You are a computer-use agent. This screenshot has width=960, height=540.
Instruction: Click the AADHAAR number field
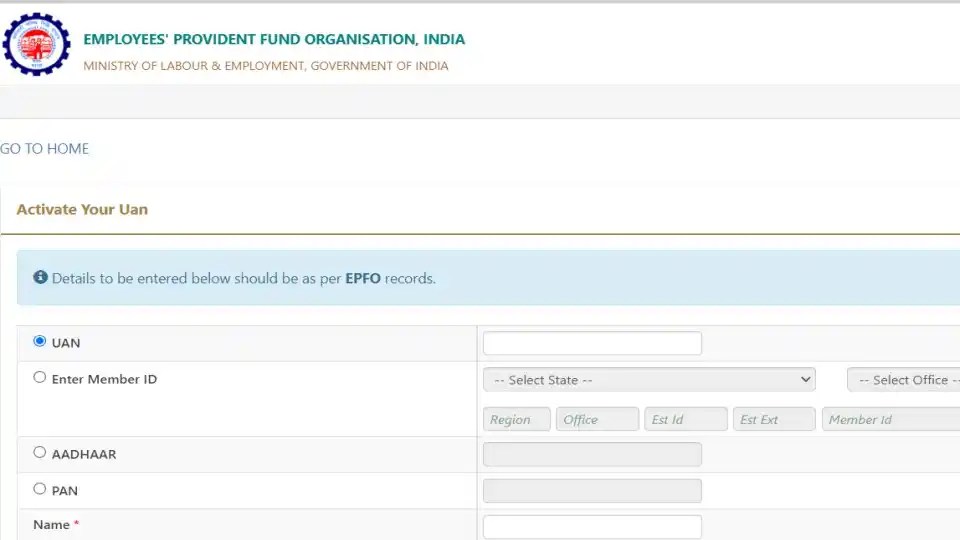[592, 454]
